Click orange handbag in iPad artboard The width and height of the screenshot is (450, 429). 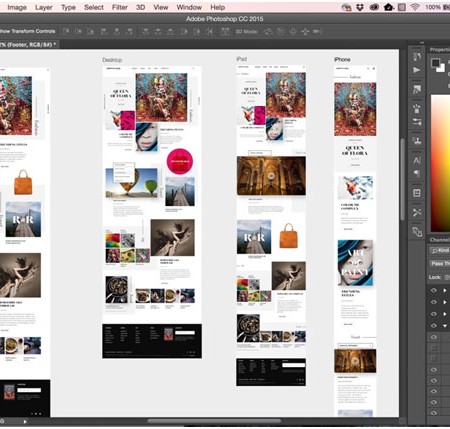(288, 236)
